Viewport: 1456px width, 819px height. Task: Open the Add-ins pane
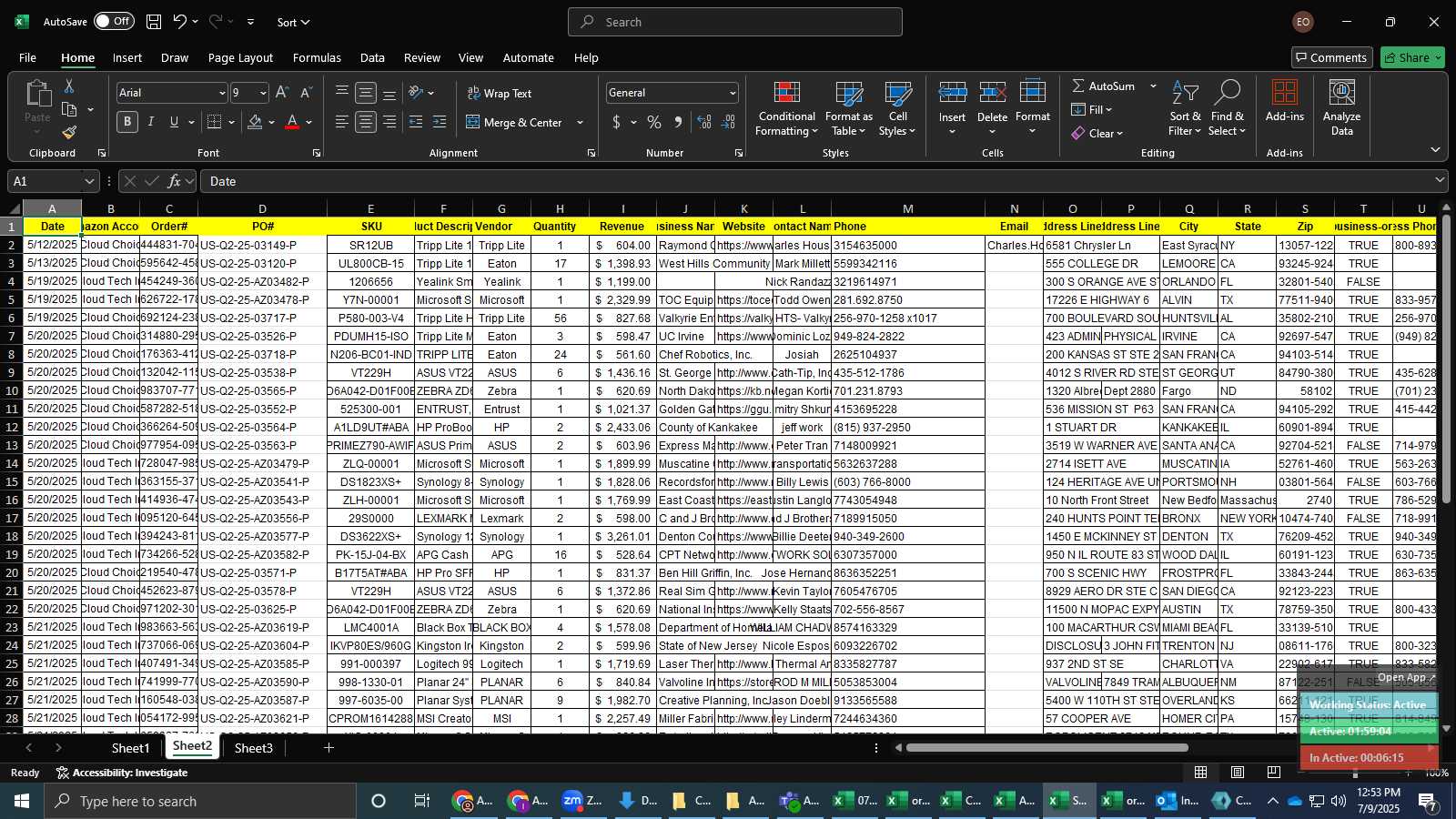pos(1284,102)
